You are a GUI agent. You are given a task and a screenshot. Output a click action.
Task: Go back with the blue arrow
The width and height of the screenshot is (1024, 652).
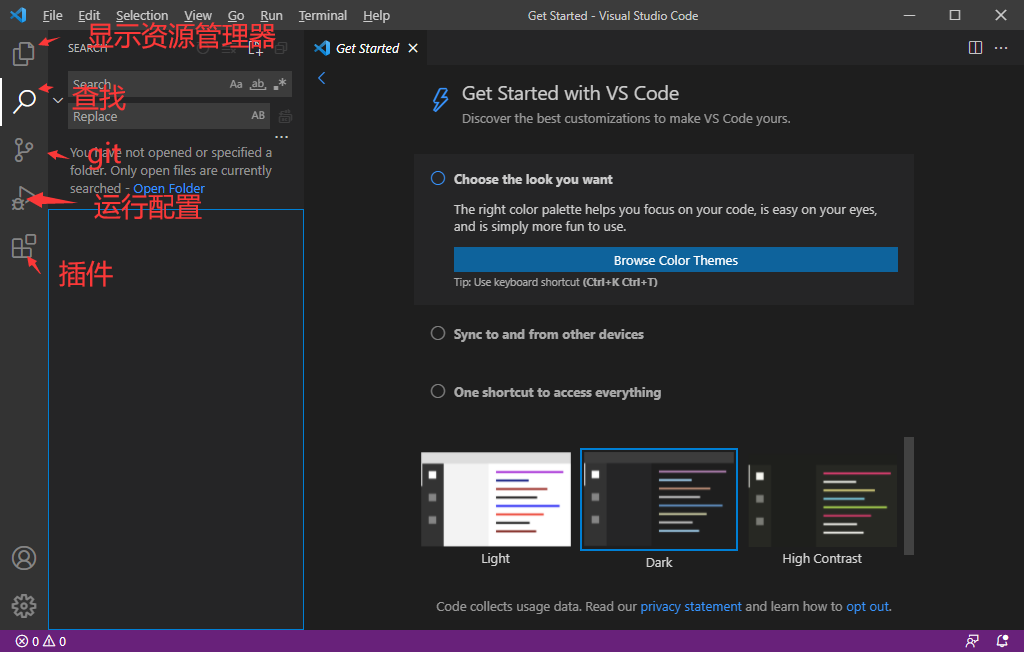[x=321, y=78]
